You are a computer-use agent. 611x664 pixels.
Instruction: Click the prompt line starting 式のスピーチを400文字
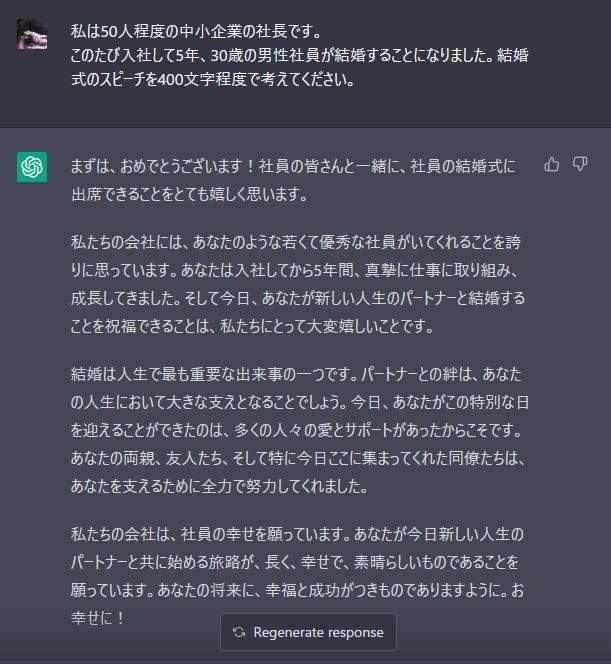[x=213, y=79]
